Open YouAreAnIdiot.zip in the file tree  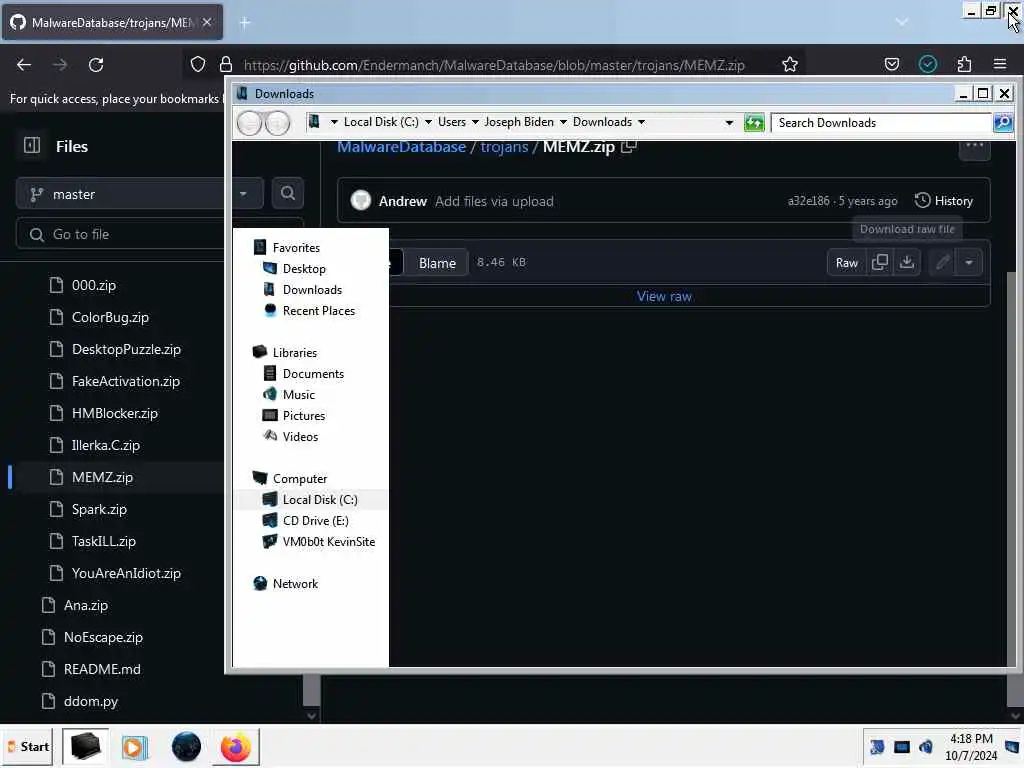tap(126, 573)
